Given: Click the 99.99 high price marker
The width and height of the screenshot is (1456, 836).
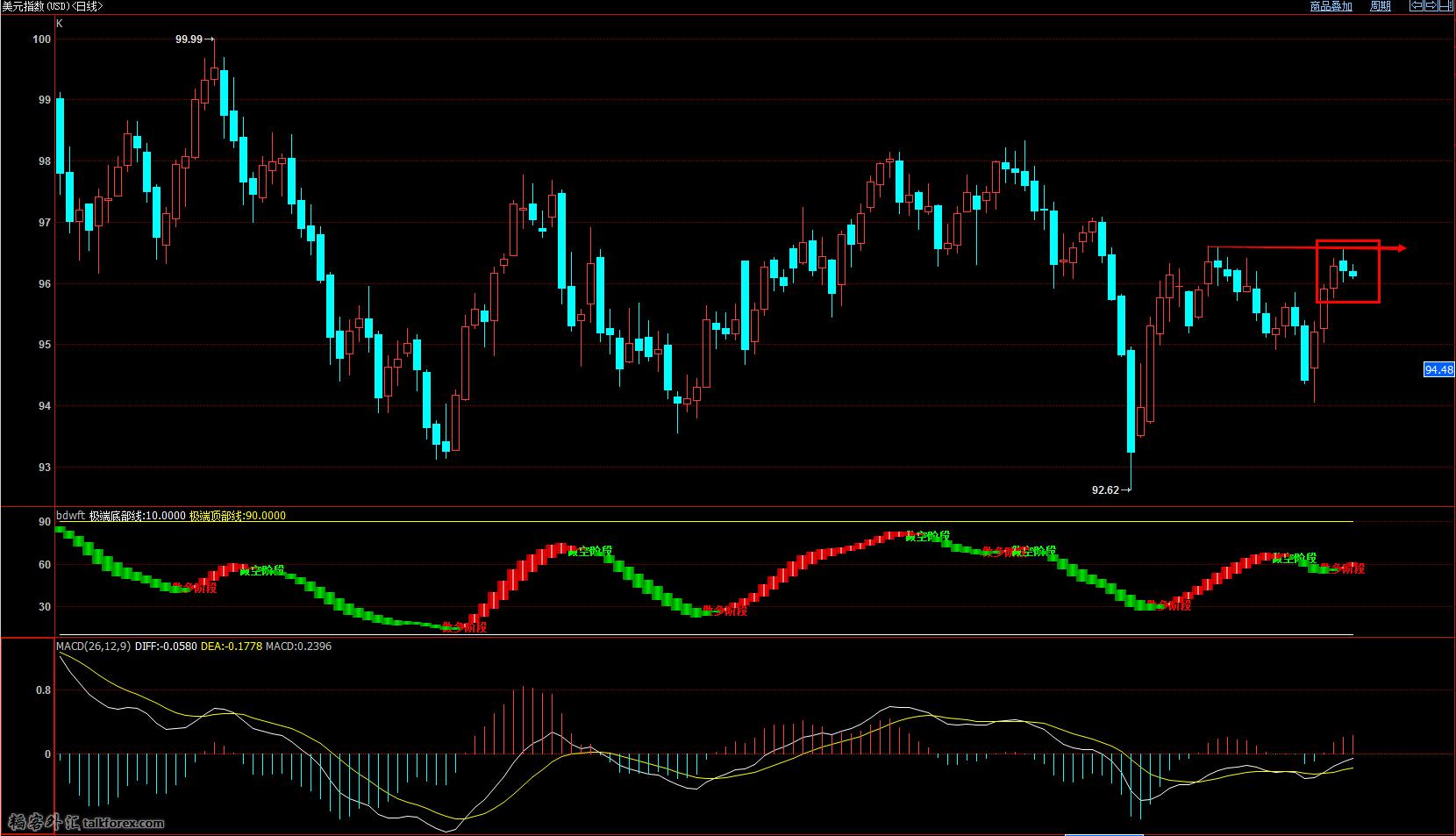Looking at the screenshot, I should pos(195,39).
